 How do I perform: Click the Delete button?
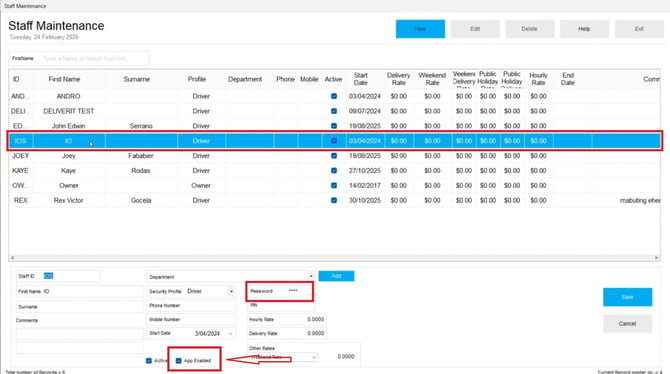coord(529,29)
